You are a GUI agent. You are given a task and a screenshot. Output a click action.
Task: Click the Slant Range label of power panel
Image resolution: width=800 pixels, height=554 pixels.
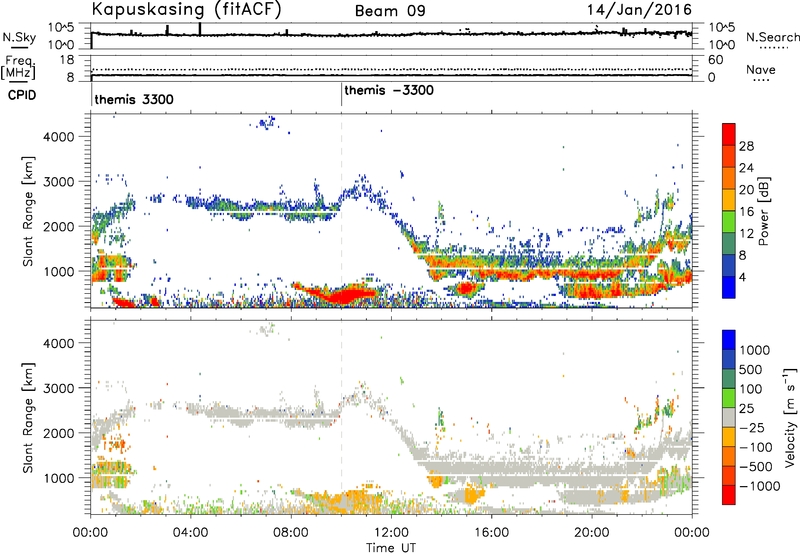coord(28,211)
